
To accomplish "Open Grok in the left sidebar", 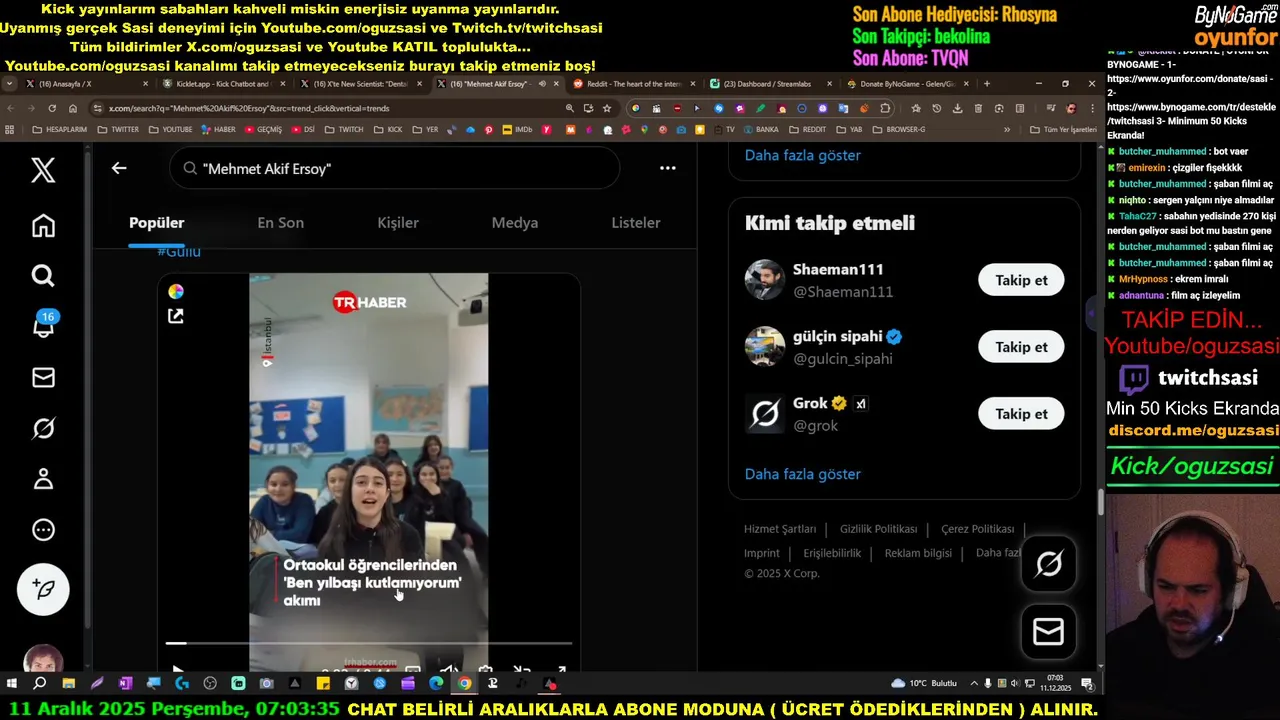I will (43, 428).
